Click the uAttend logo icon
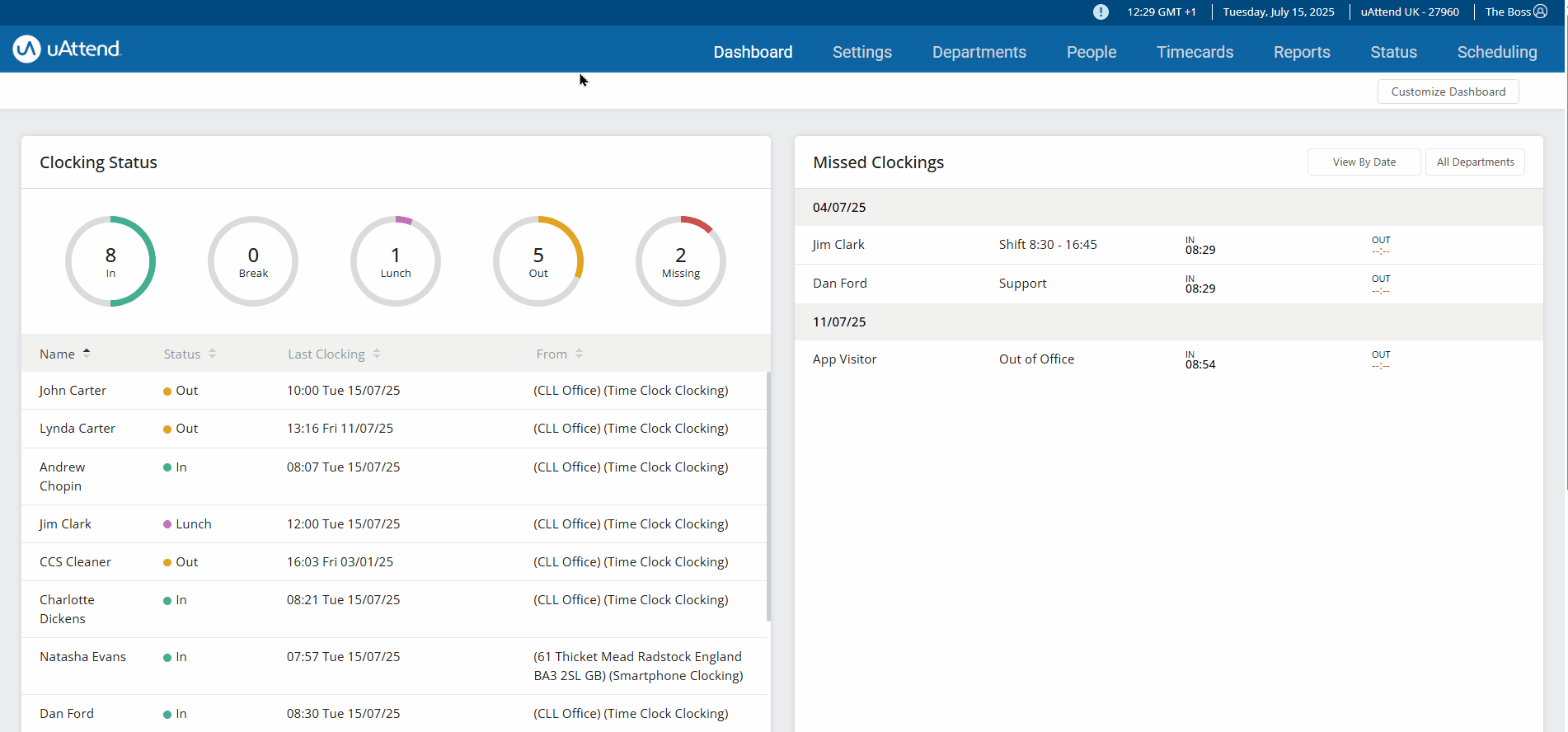This screenshot has width=1568, height=732. 27,49
